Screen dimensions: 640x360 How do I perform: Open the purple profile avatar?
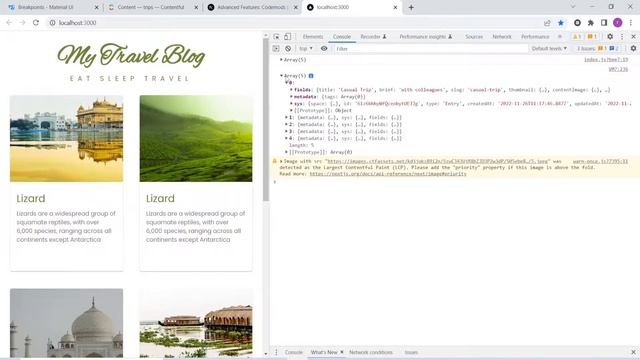coord(618,23)
